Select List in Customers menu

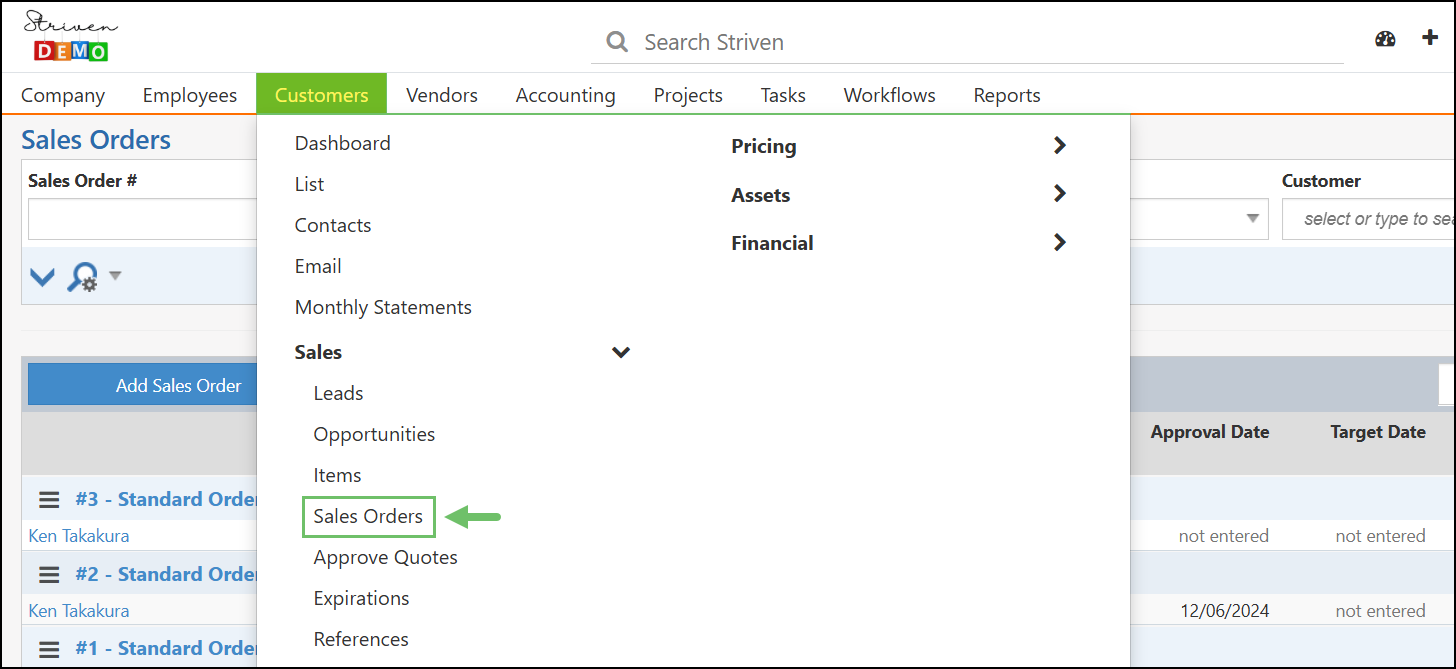coord(310,184)
